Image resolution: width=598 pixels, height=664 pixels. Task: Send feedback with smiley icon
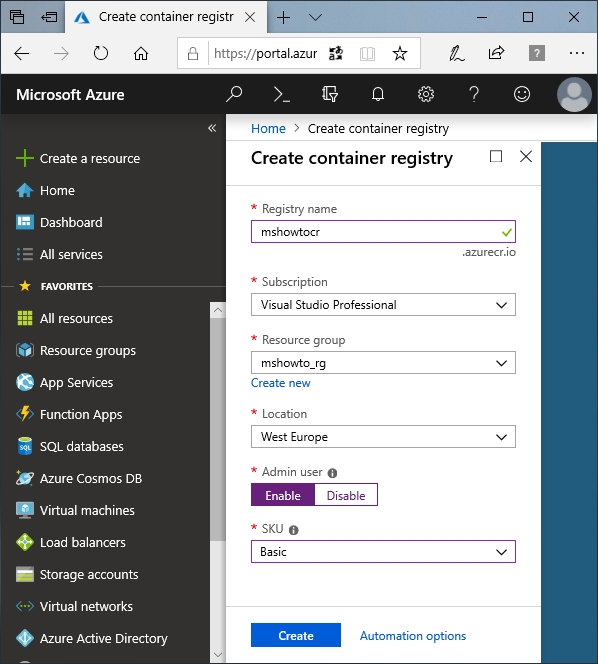pyautogui.click(x=522, y=94)
